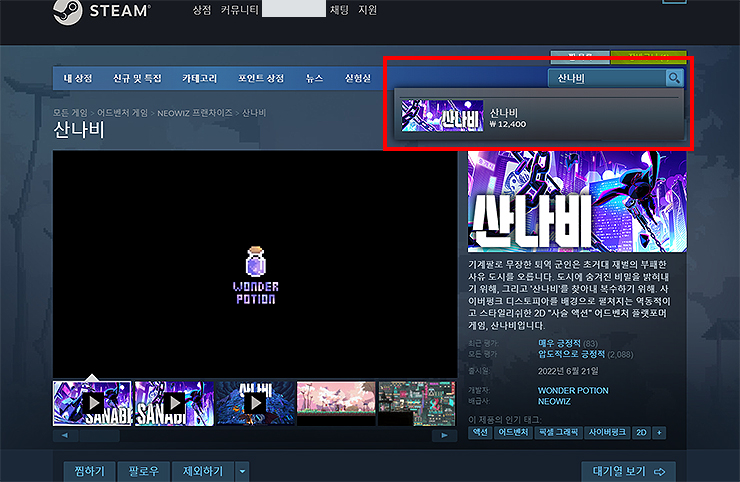Click the plus button to add tags
740x482 pixels.
tap(659, 432)
